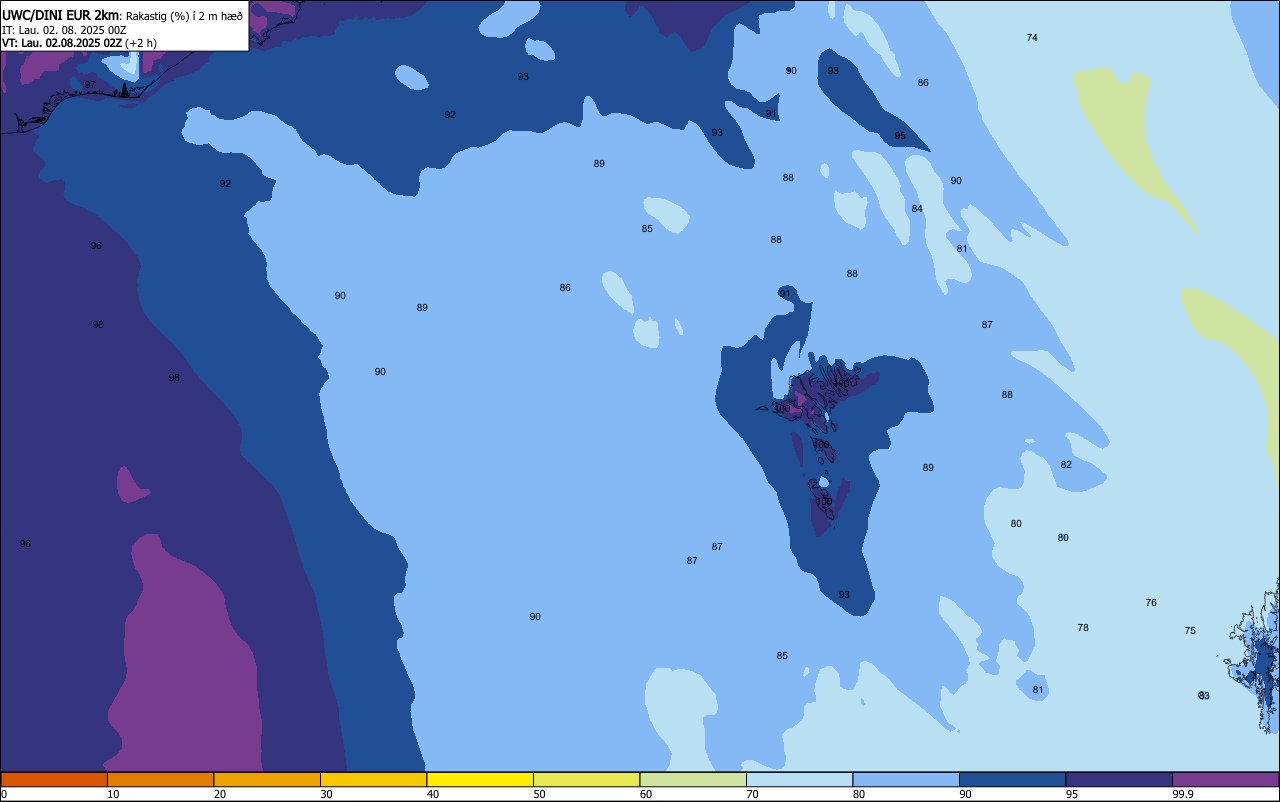
Task: Click the humidity value 74 on map
Action: click(1032, 38)
